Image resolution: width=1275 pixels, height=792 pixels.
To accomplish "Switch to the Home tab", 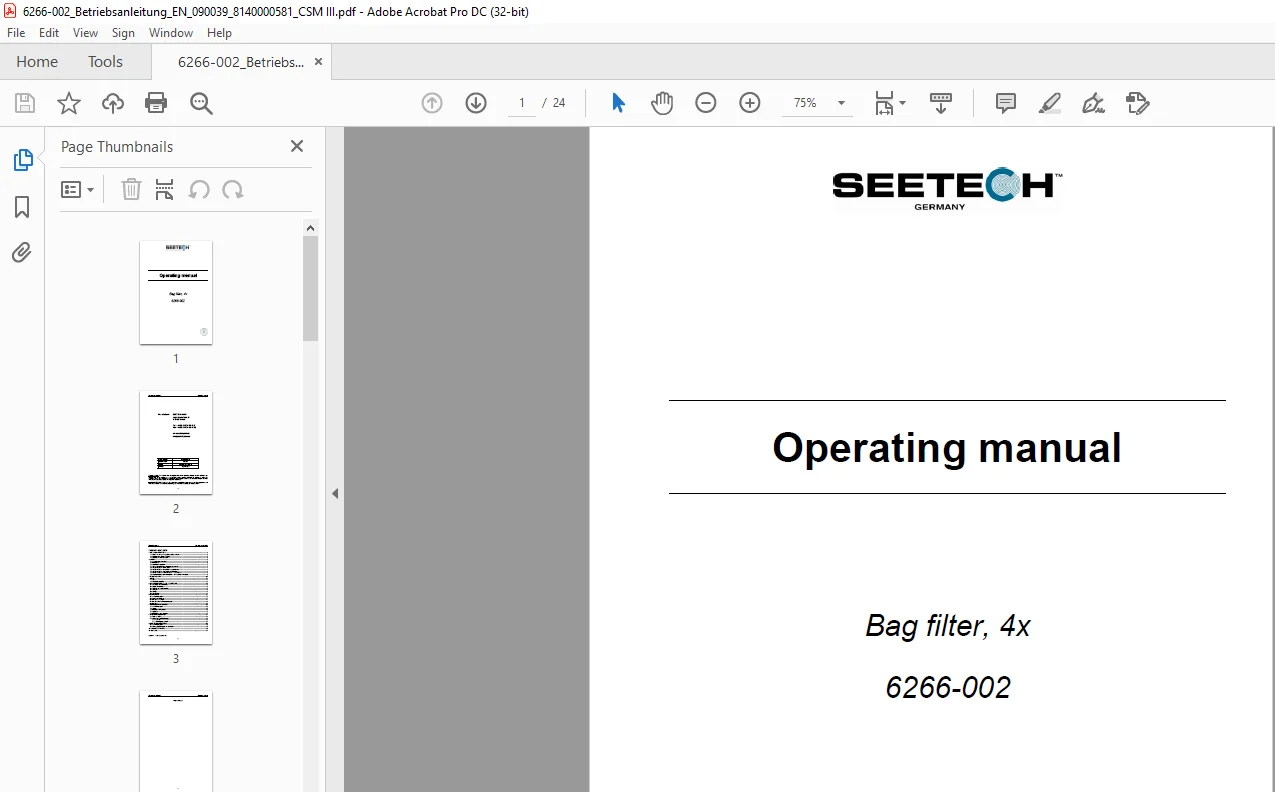I will point(37,62).
